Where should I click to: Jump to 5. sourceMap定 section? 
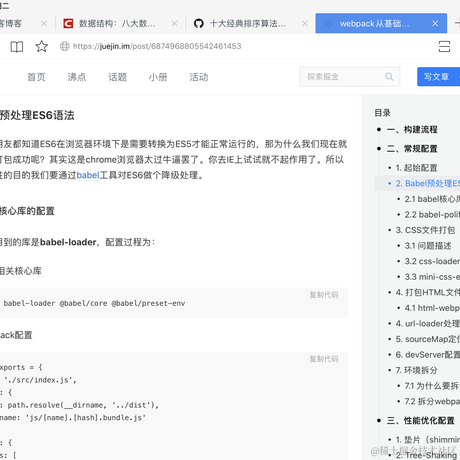click(428, 339)
